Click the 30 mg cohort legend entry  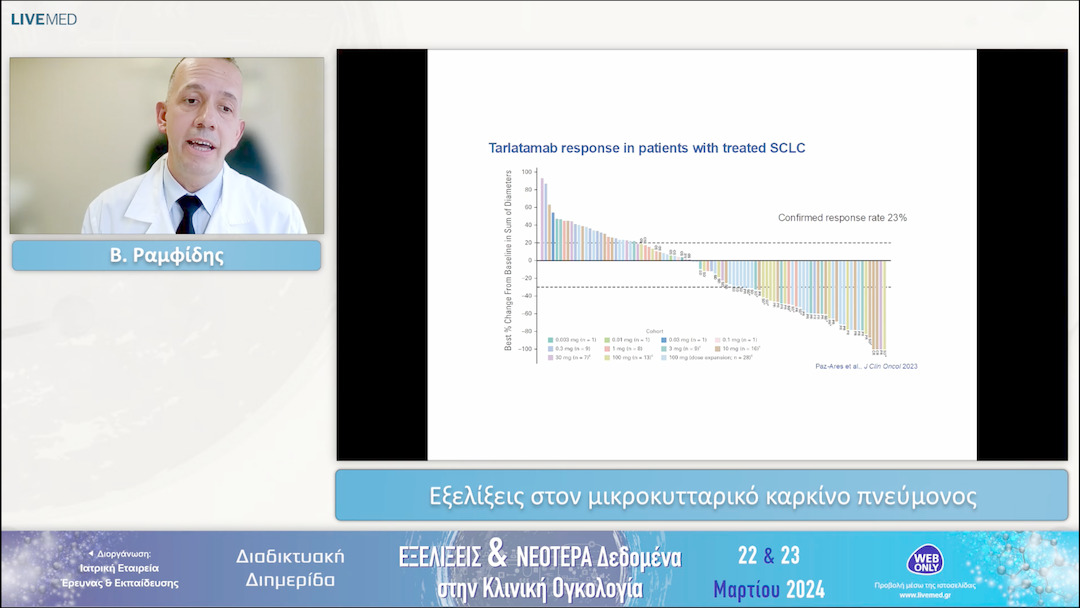(x=570, y=358)
